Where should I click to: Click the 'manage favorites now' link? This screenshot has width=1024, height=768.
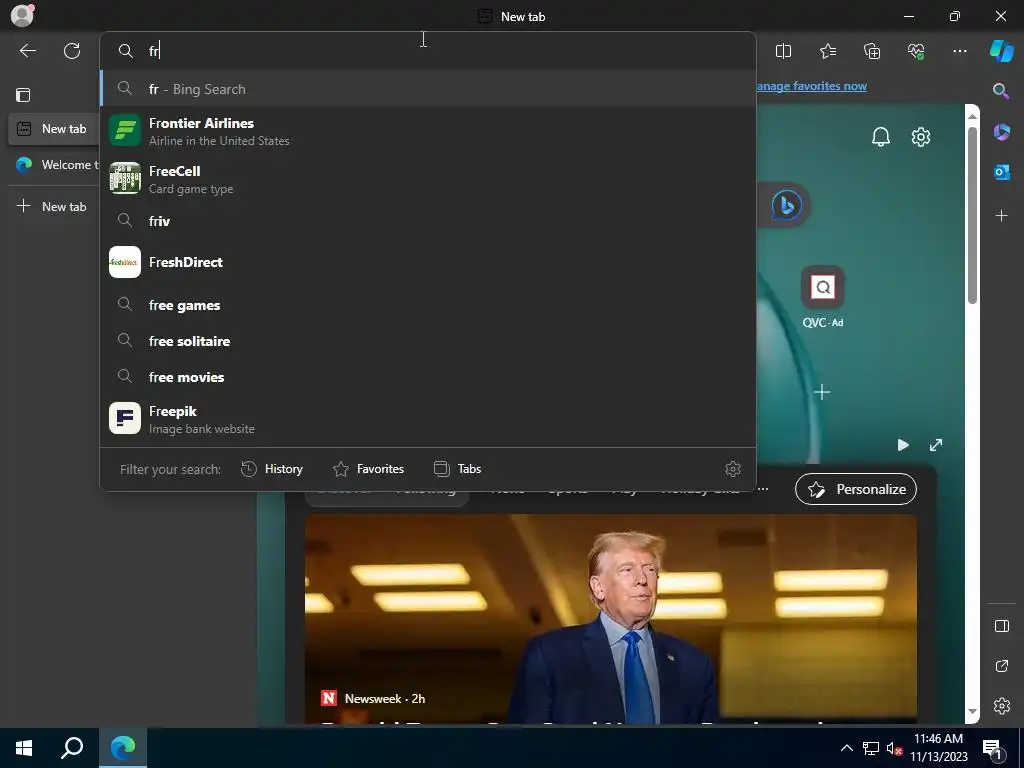tap(812, 86)
